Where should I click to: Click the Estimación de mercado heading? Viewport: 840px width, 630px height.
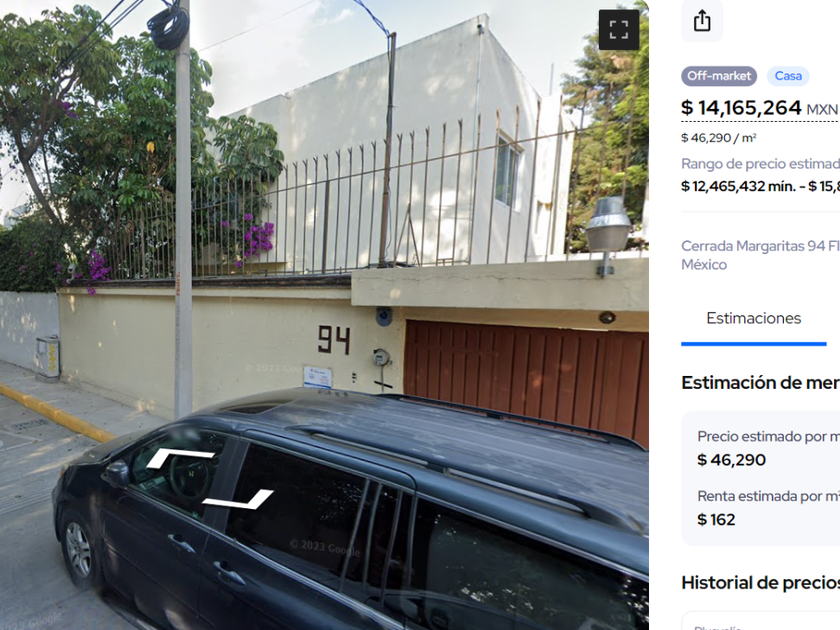tap(760, 382)
